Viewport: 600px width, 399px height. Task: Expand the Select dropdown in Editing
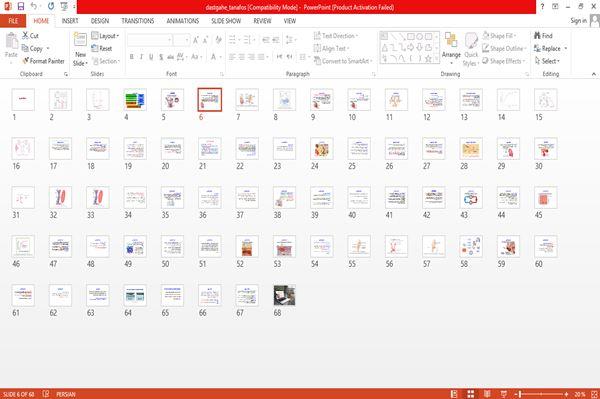pos(547,61)
